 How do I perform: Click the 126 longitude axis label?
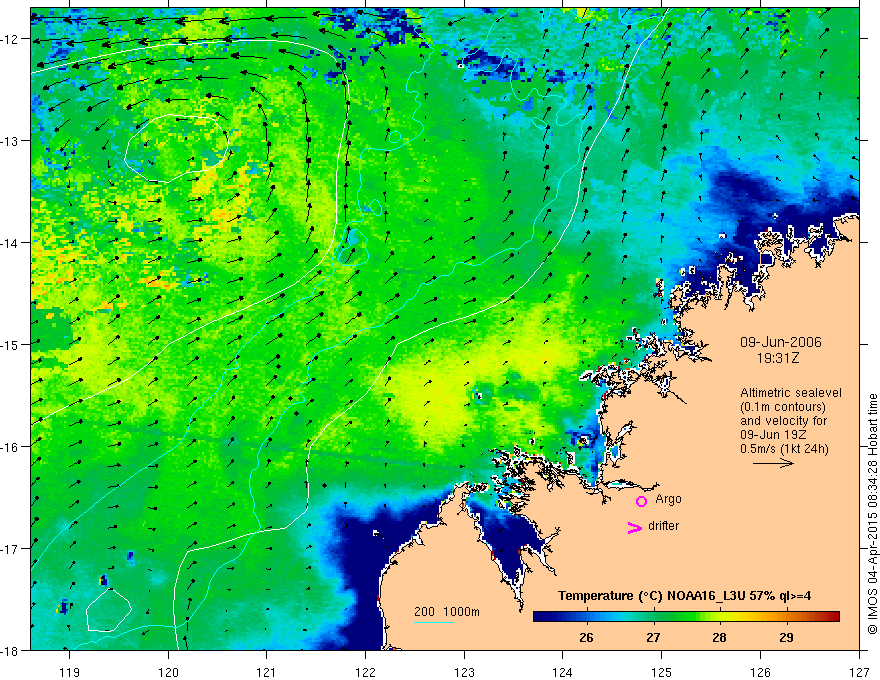760,673
